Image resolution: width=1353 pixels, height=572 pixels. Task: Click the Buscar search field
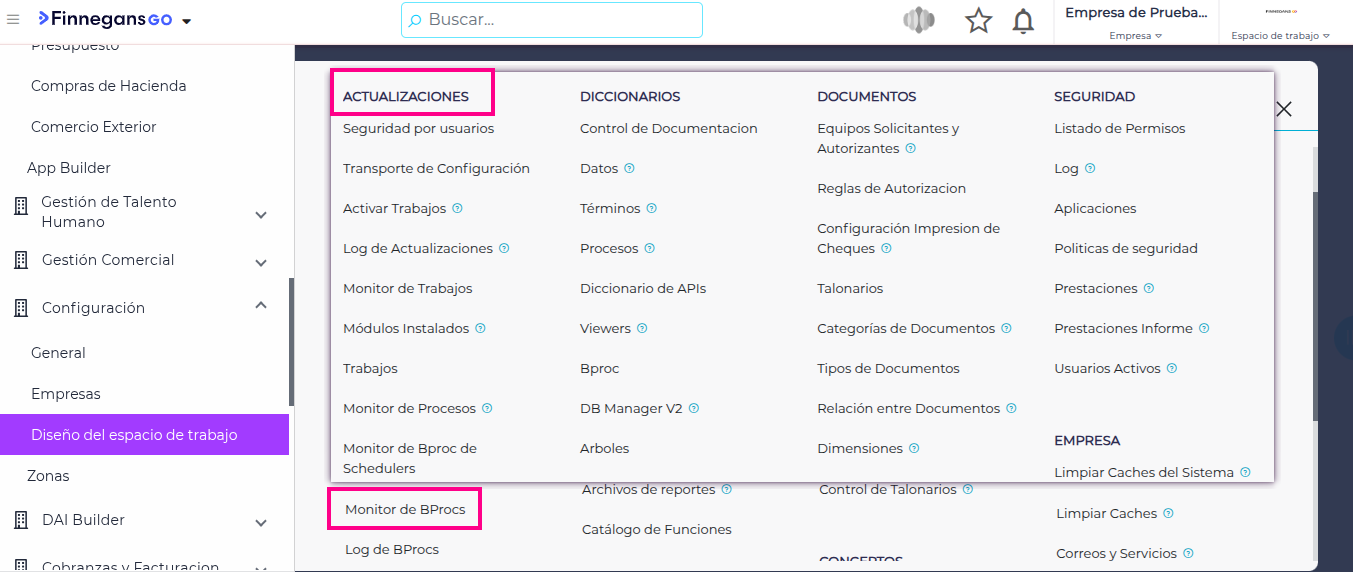point(552,20)
